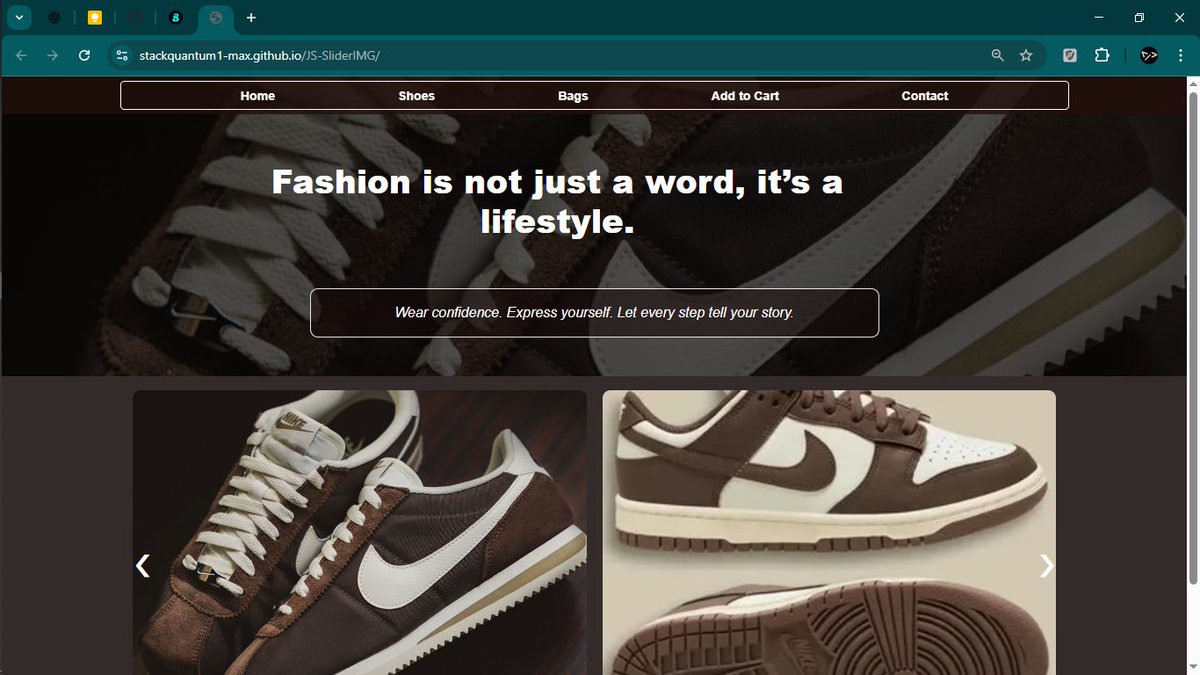Go to Home in site navigation
The width and height of the screenshot is (1200, 675).
(x=258, y=96)
